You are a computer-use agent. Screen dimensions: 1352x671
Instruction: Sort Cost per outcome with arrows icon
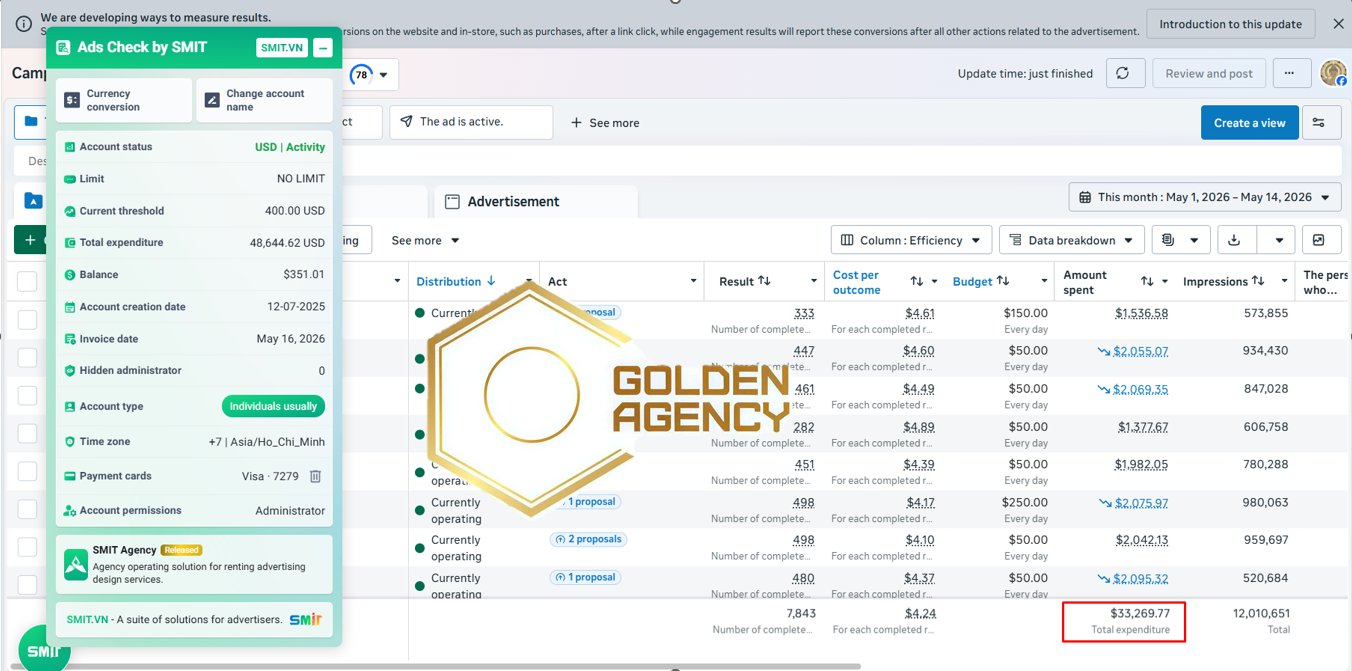point(917,281)
